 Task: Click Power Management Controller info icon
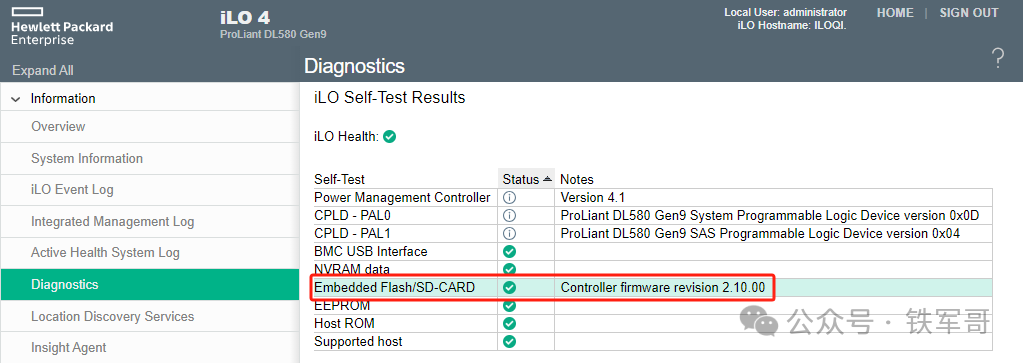pyautogui.click(x=510, y=197)
